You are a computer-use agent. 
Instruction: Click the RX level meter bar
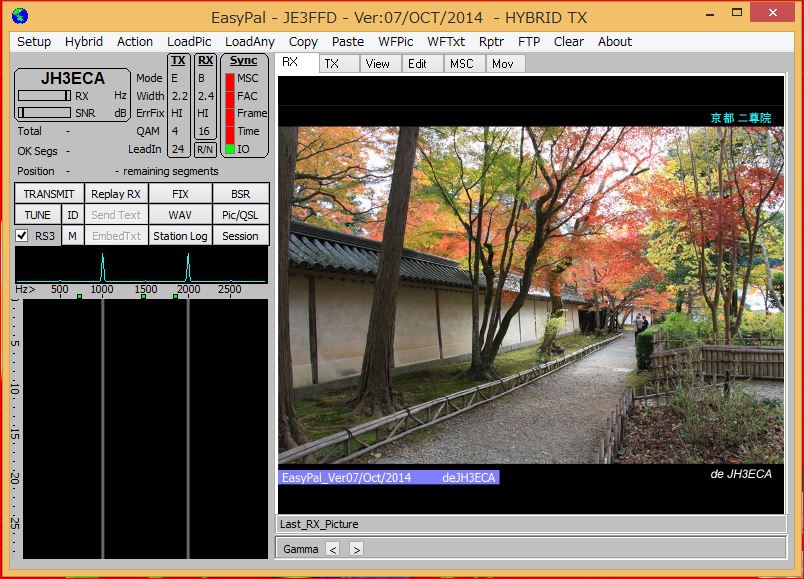pos(44,96)
